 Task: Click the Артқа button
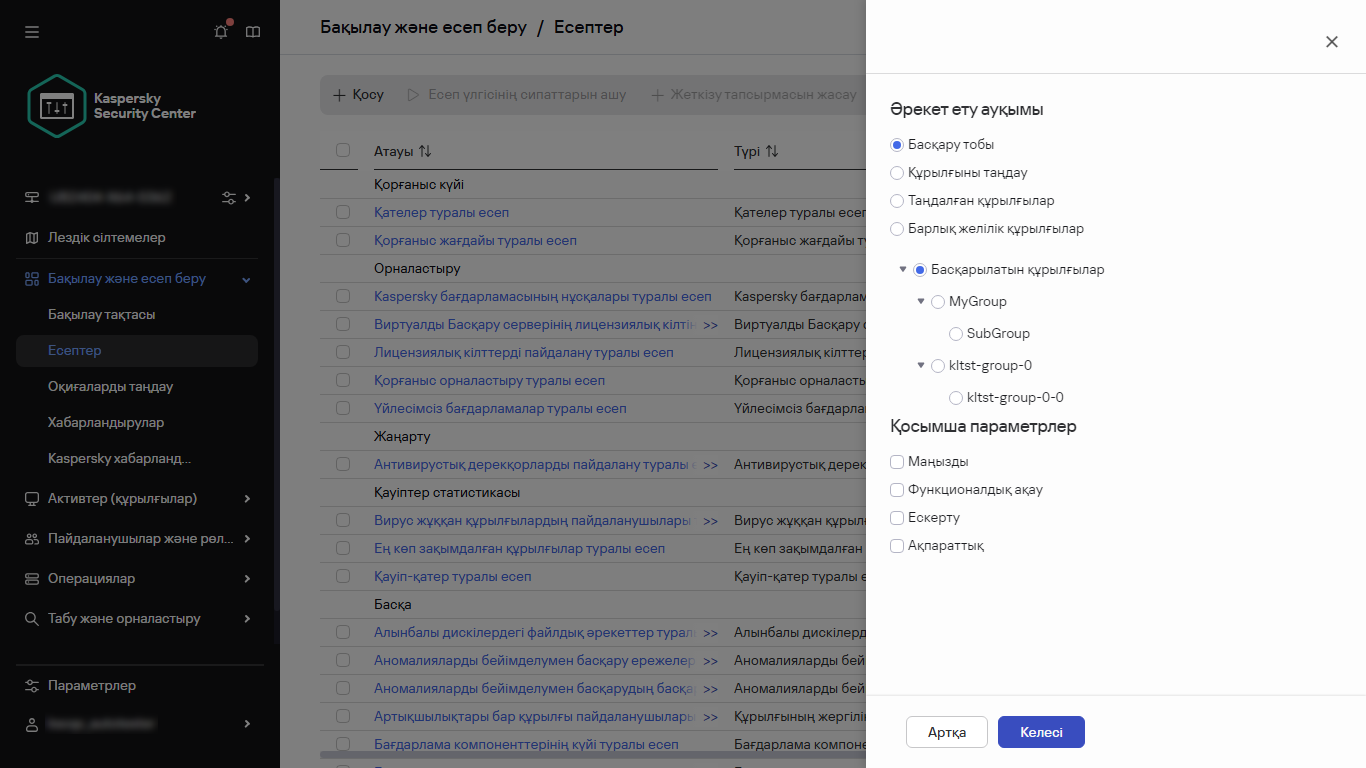tap(946, 733)
